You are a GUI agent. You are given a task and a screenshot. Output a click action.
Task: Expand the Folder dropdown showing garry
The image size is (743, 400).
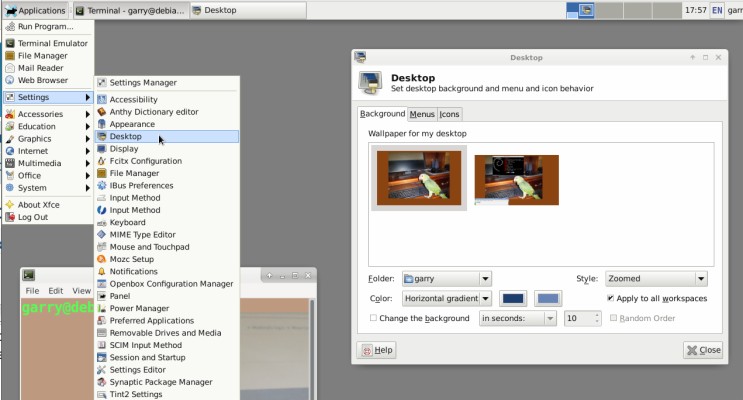pos(446,279)
